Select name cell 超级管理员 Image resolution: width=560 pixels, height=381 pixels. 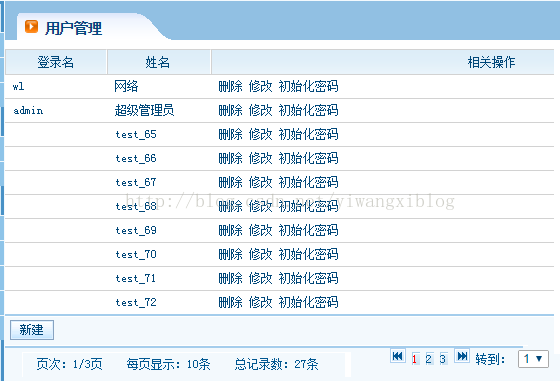point(144,110)
